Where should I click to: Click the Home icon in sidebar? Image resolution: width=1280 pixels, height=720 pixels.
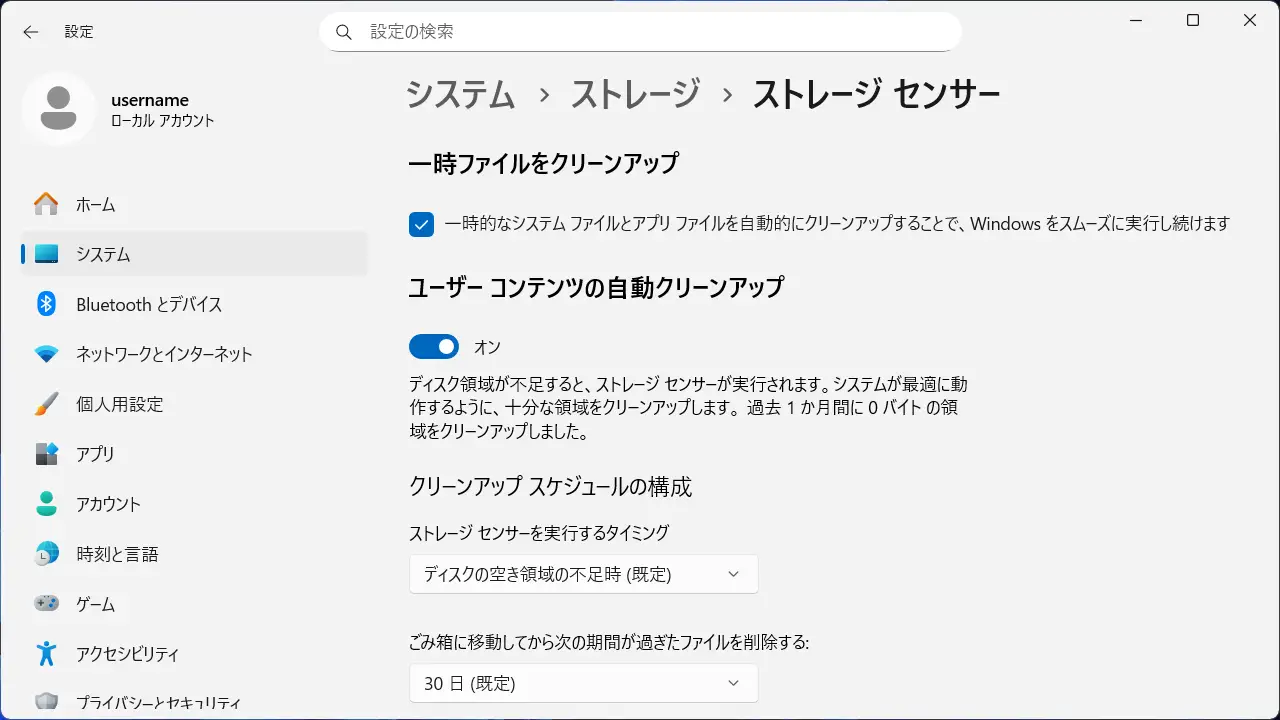[x=46, y=204]
